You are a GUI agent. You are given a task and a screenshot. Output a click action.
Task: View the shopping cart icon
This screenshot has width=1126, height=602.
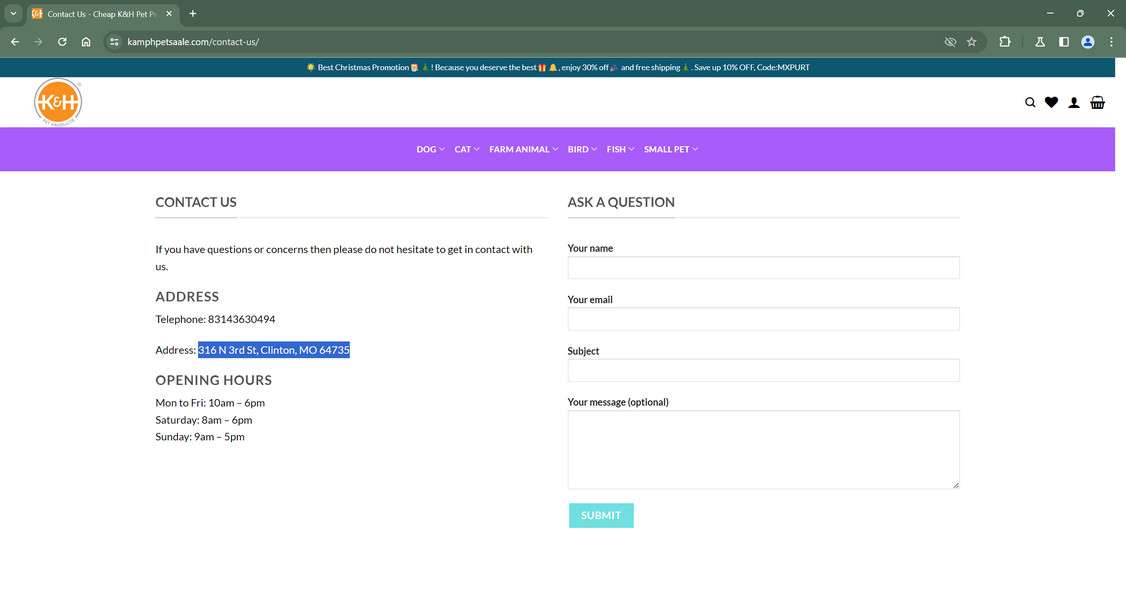[1097, 102]
